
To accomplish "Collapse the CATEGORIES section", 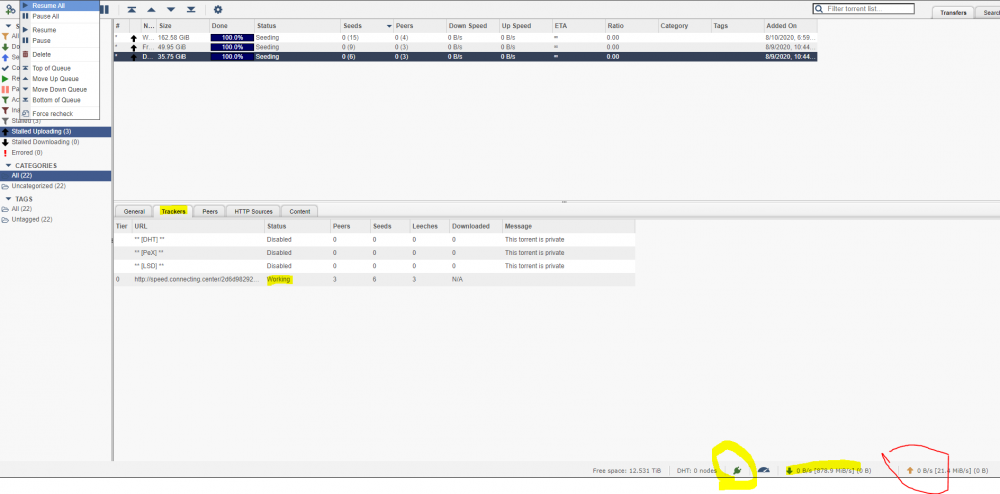I will coord(8,165).
